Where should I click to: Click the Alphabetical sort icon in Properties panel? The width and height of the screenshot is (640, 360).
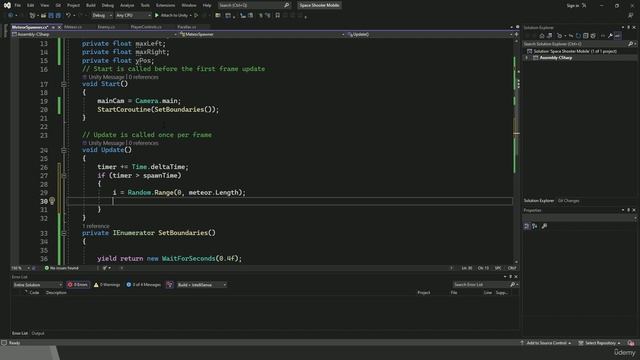[535, 226]
